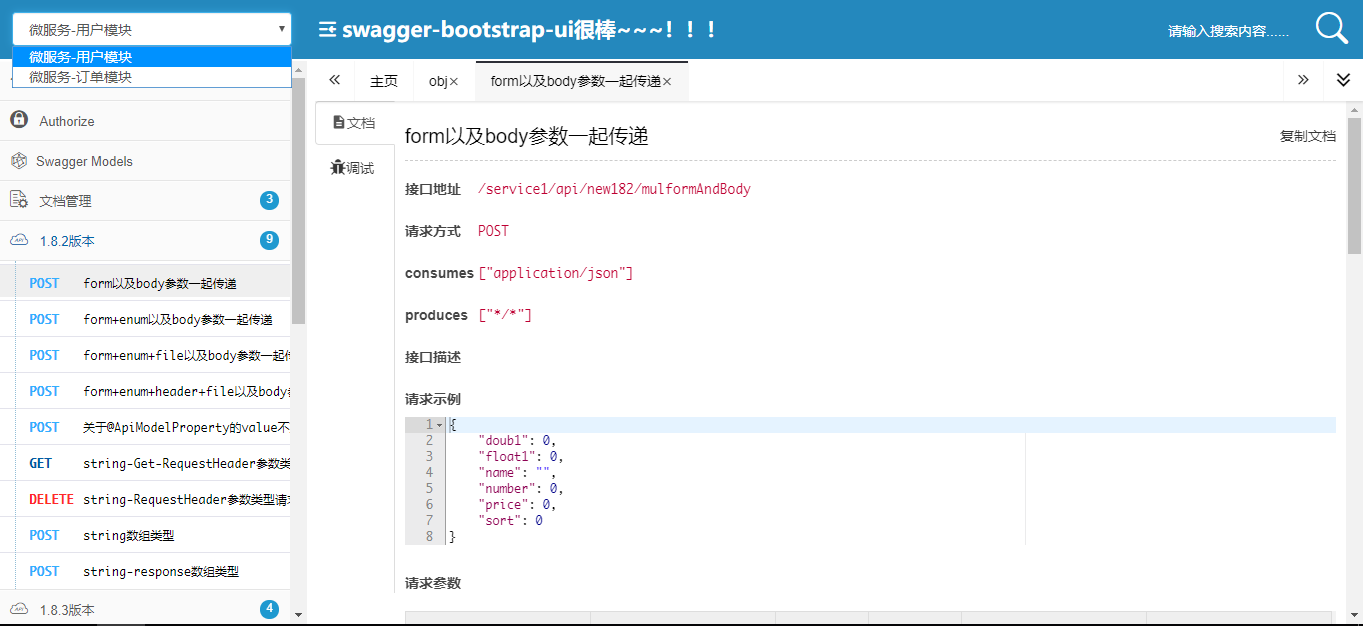Click the Authorize lock icon

[x=19, y=120]
